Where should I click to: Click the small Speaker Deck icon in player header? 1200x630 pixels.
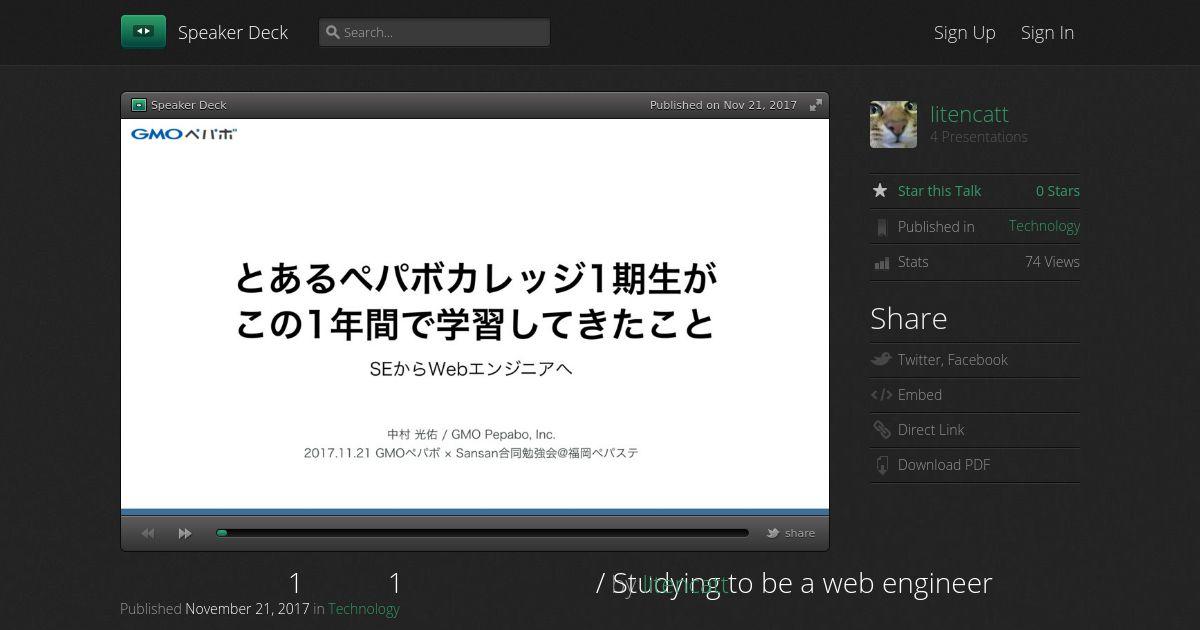point(139,105)
